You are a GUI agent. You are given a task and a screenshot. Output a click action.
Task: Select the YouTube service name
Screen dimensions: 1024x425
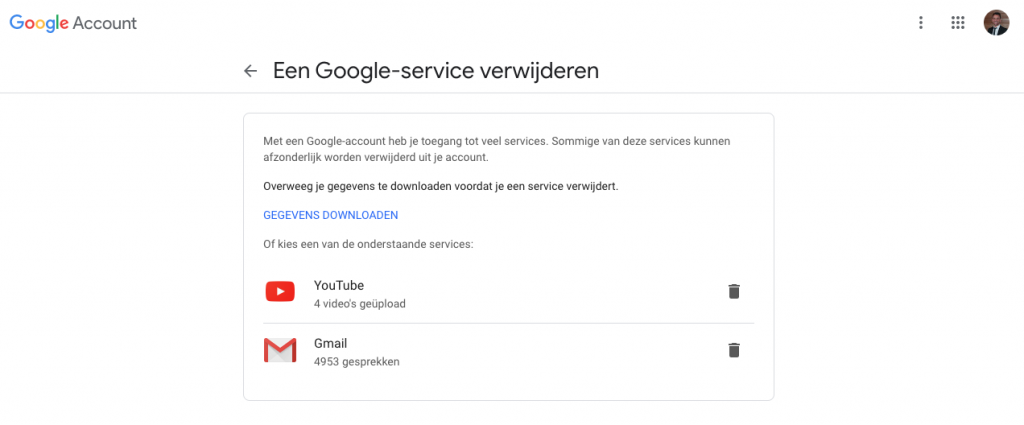click(x=339, y=285)
